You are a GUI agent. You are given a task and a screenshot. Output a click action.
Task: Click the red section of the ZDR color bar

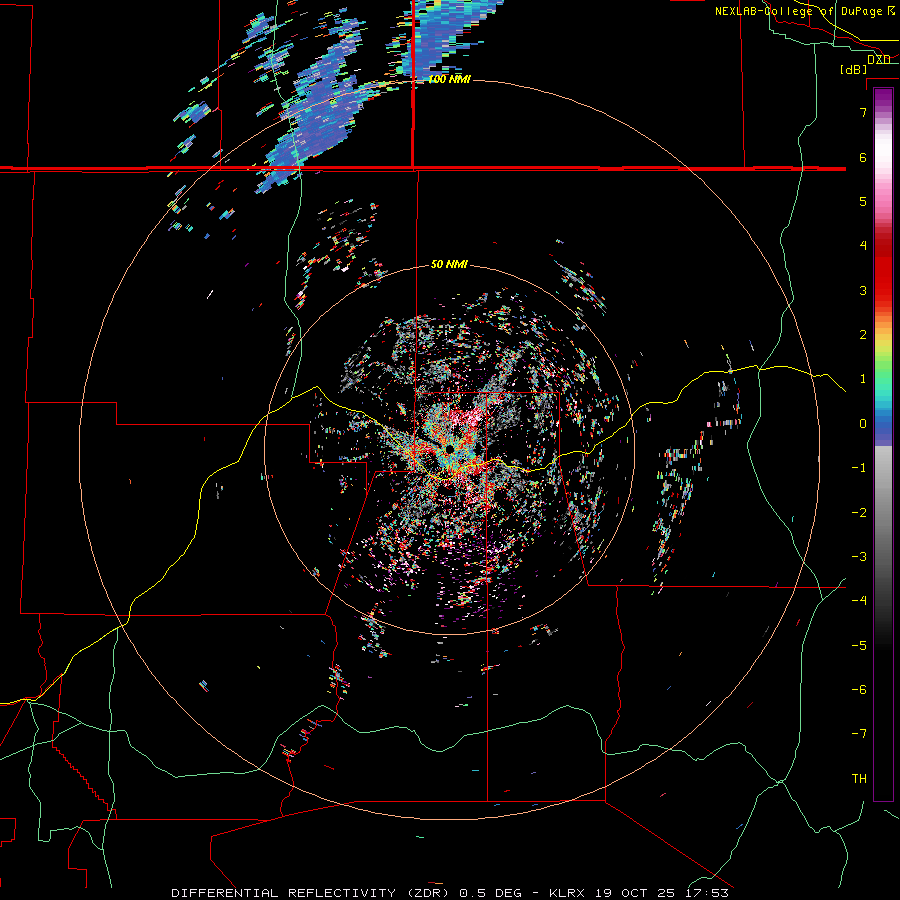coord(883,270)
